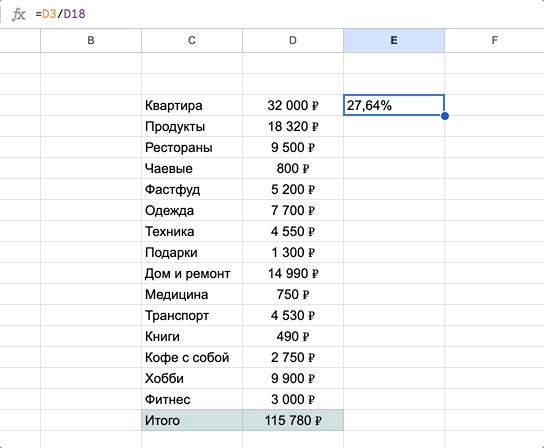Click the Кофе с собой cell

192,357
